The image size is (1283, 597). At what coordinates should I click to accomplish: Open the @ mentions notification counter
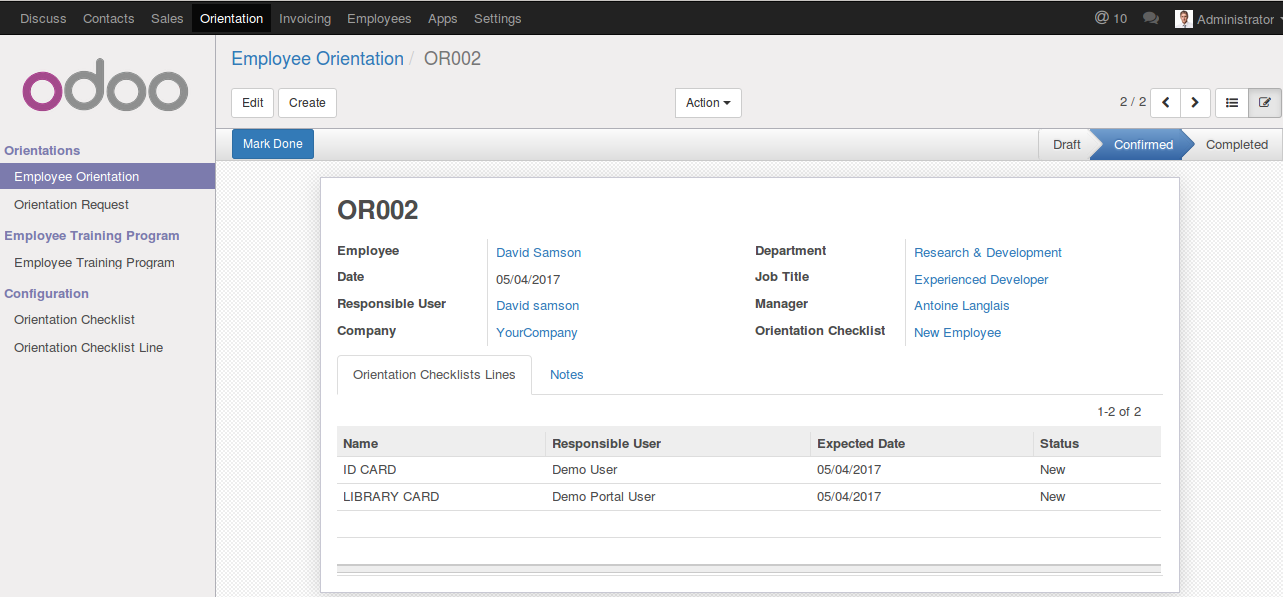click(x=1110, y=18)
